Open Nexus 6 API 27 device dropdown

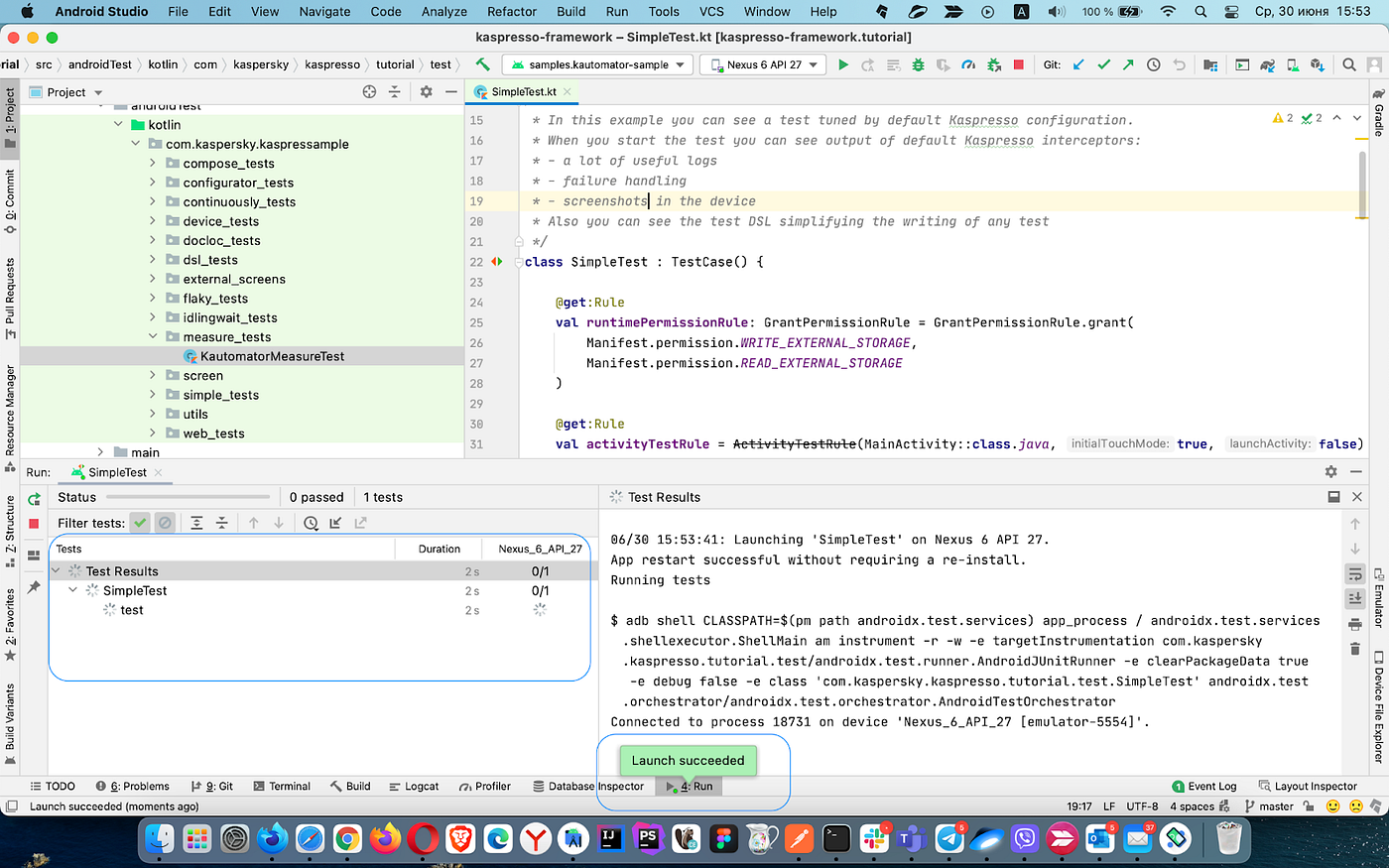coord(764,64)
